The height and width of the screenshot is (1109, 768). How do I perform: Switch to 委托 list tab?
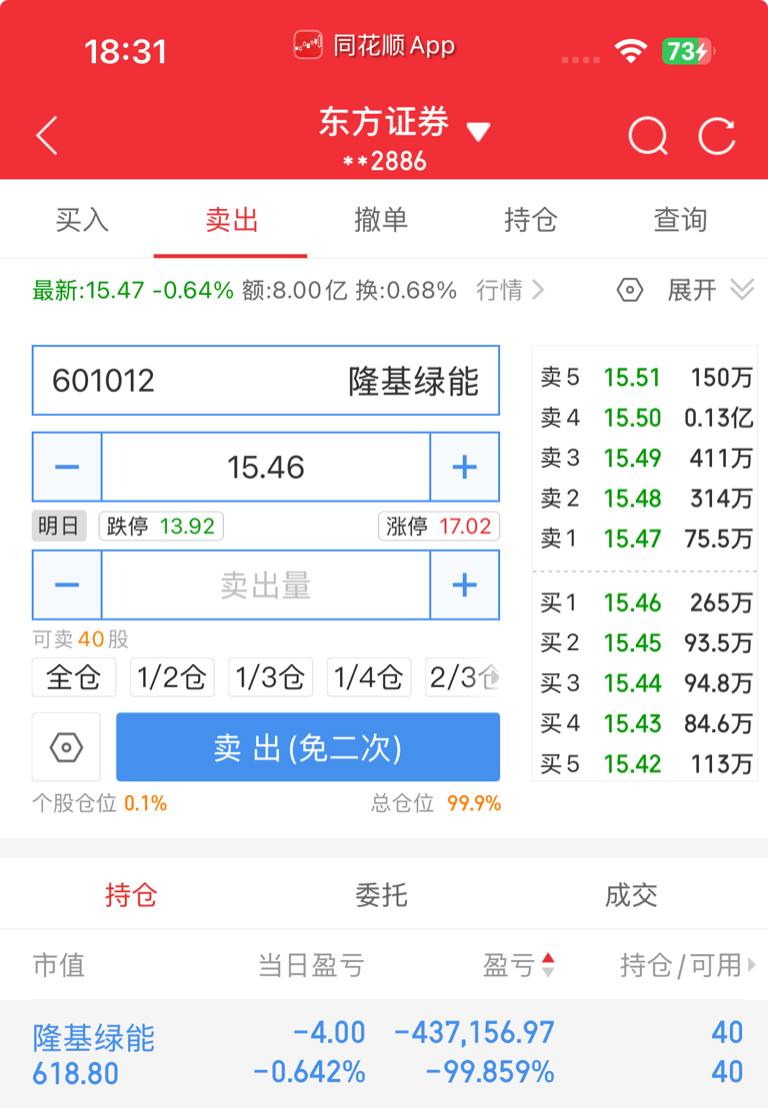point(381,895)
